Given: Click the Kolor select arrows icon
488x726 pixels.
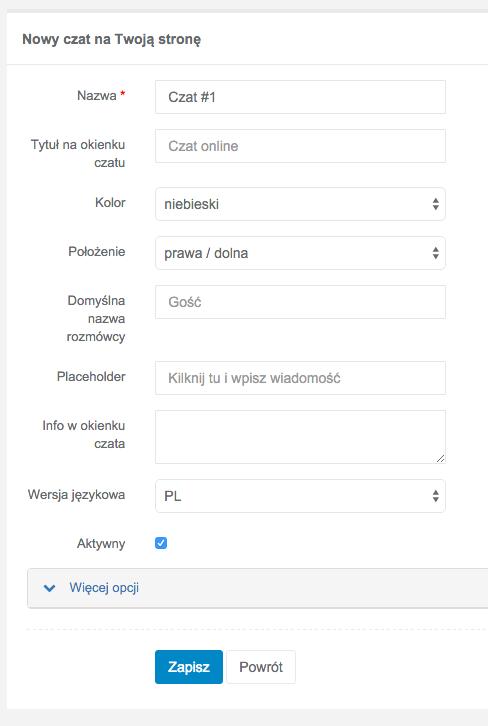Looking at the screenshot, I should coord(435,204).
